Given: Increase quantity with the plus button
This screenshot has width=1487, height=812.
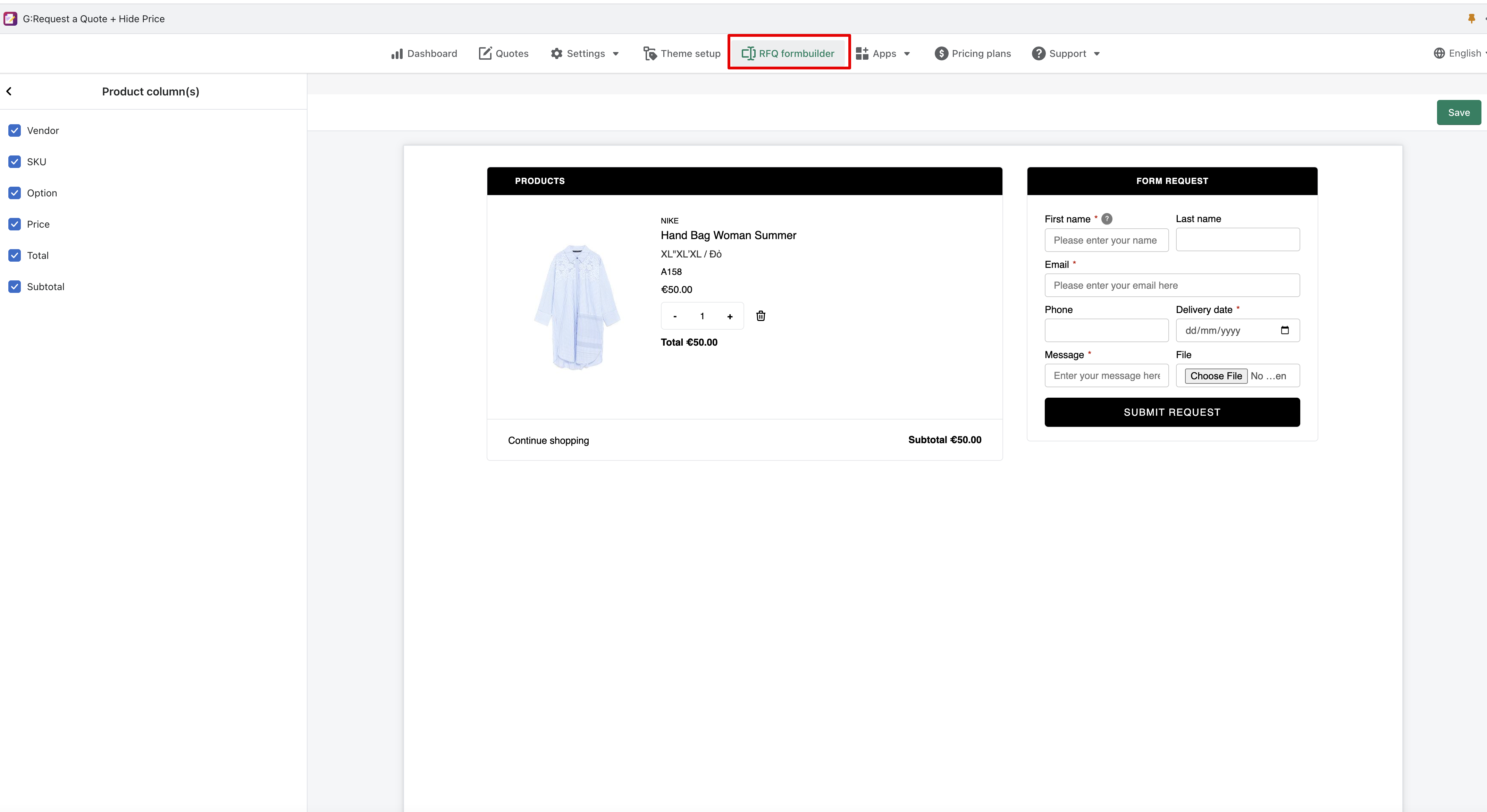Looking at the screenshot, I should pyautogui.click(x=730, y=316).
